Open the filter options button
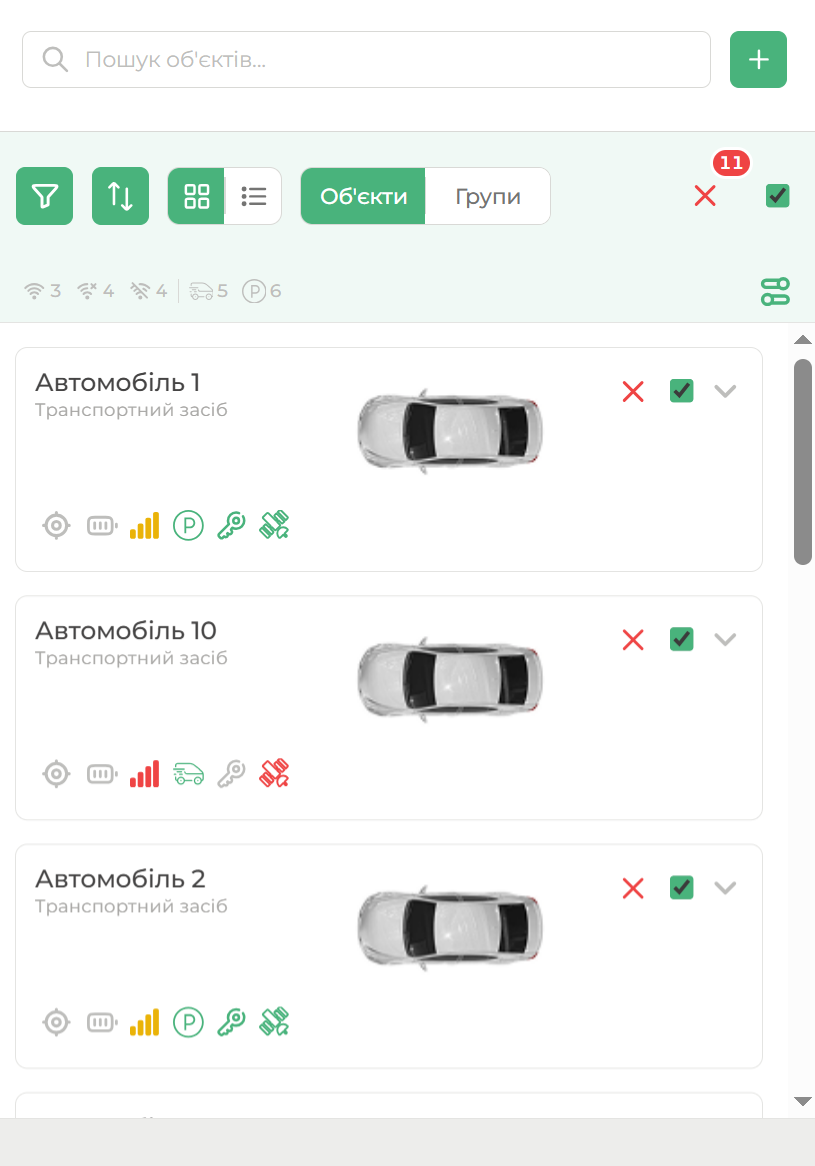Image resolution: width=815 pixels, height=1166 pixels. point(44,196)
